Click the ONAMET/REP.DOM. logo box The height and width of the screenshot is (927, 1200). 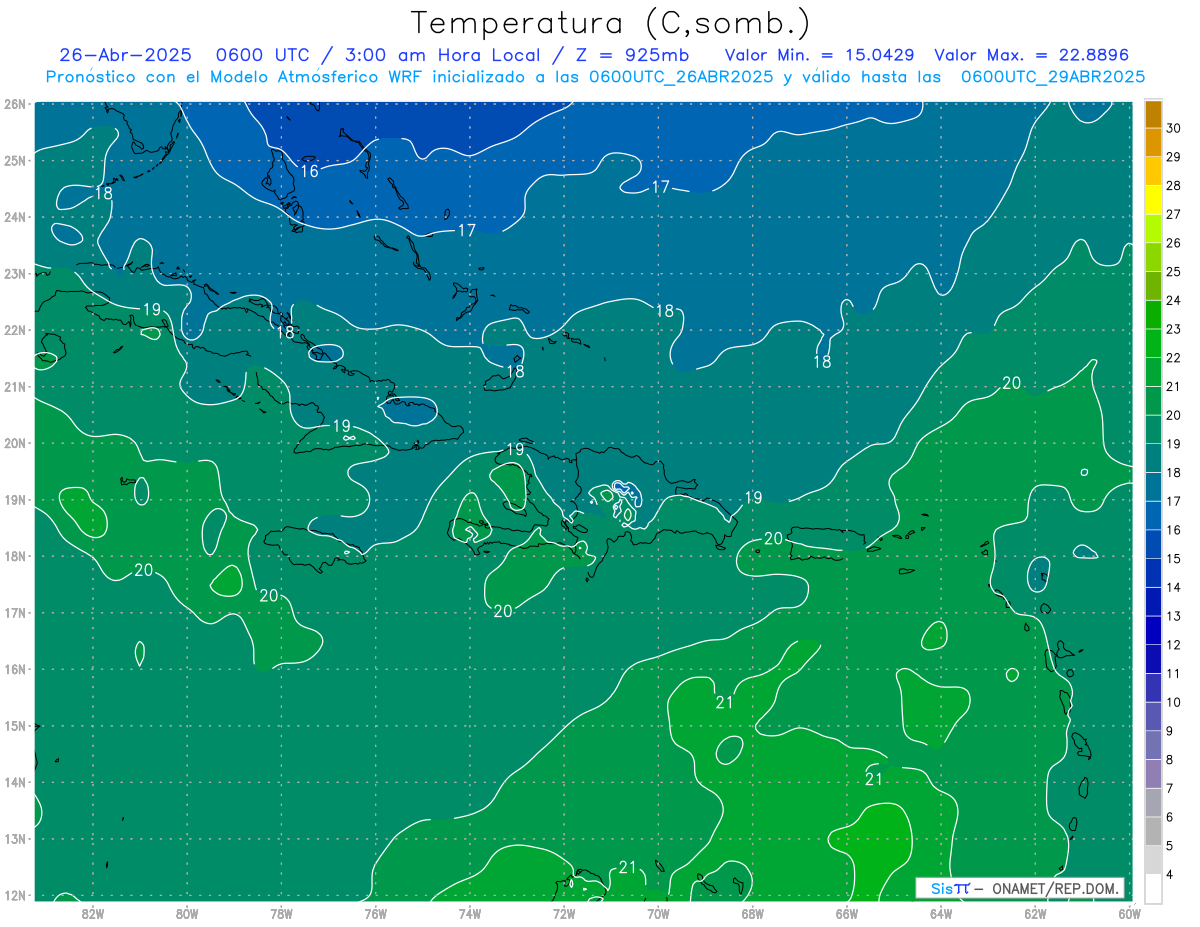[x=1021, y=888]
